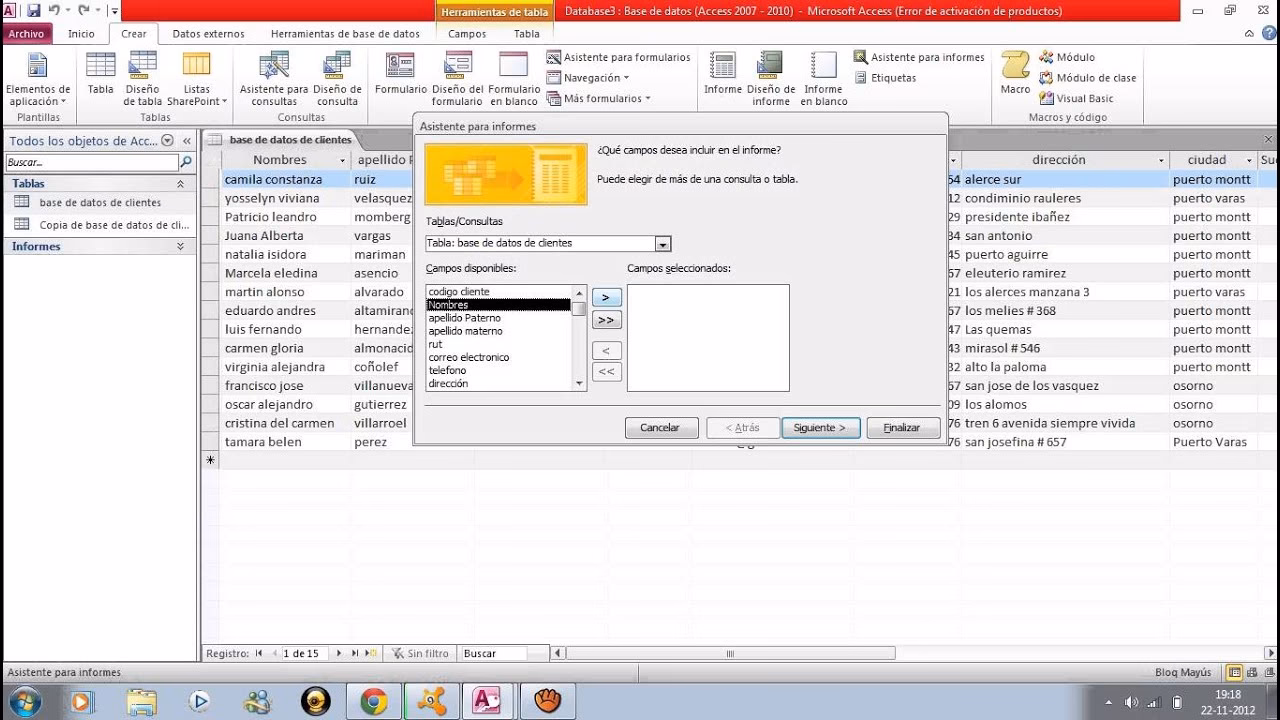The height and width of the screenshot is (720, 1280).
Task: Open ciudad column filter dropdown
Action: coord(1250,160)
